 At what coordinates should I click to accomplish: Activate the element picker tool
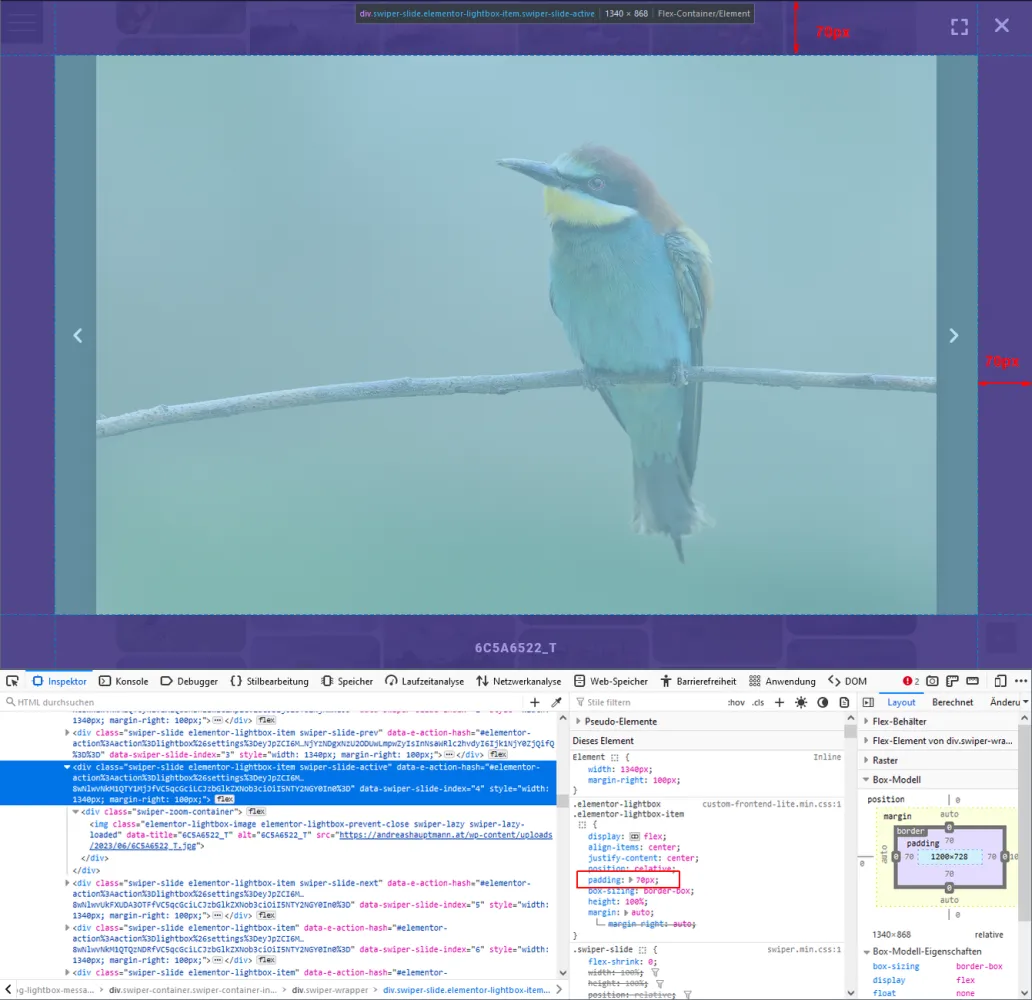point(13,681)
